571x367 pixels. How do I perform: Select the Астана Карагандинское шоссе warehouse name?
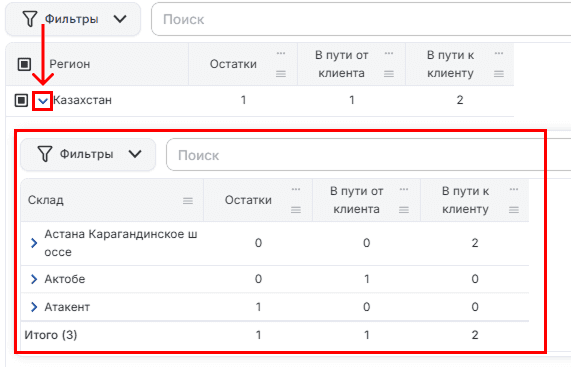[121, 243]
